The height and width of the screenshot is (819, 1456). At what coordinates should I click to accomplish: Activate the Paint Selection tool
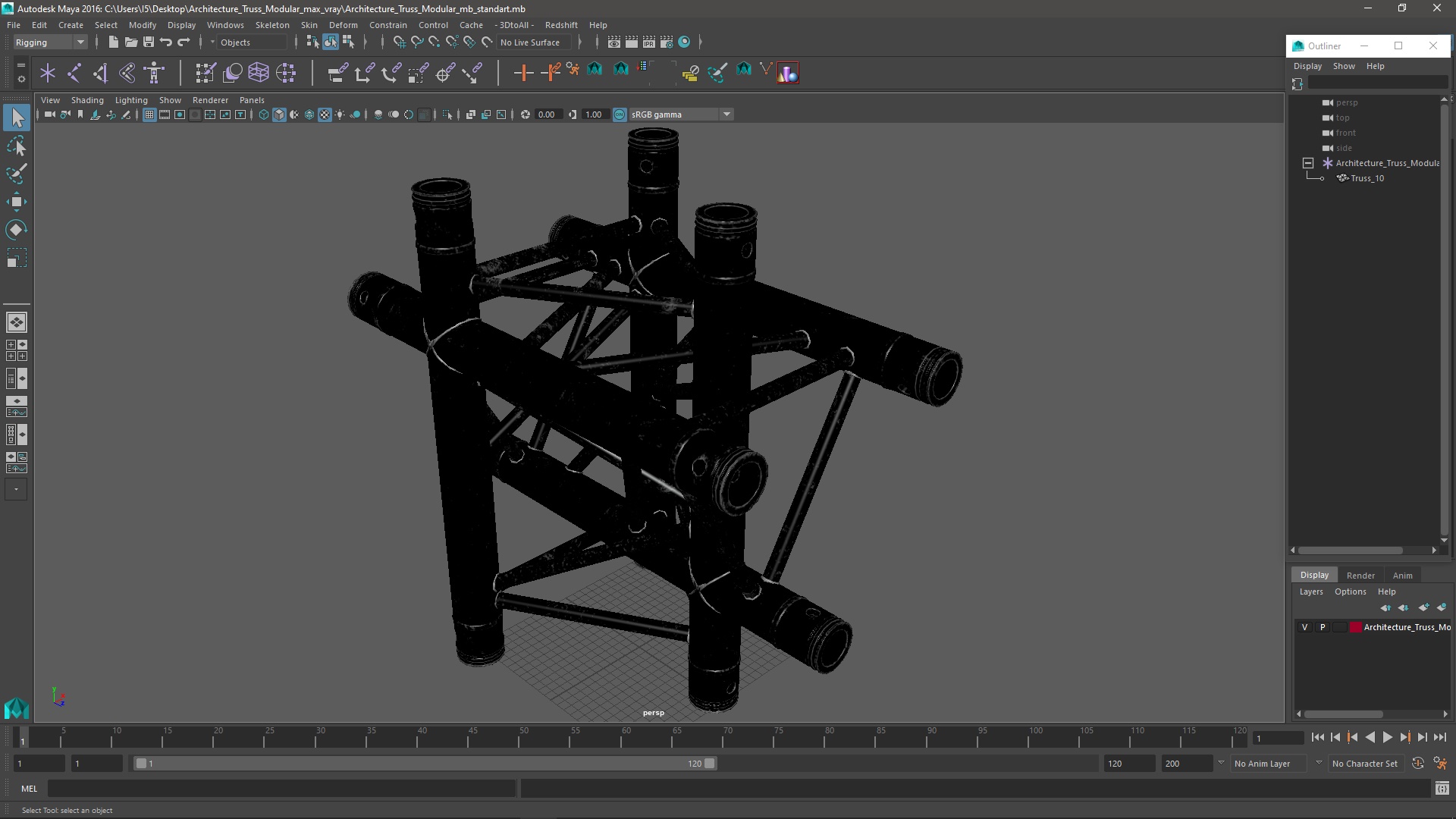[16, 174]
